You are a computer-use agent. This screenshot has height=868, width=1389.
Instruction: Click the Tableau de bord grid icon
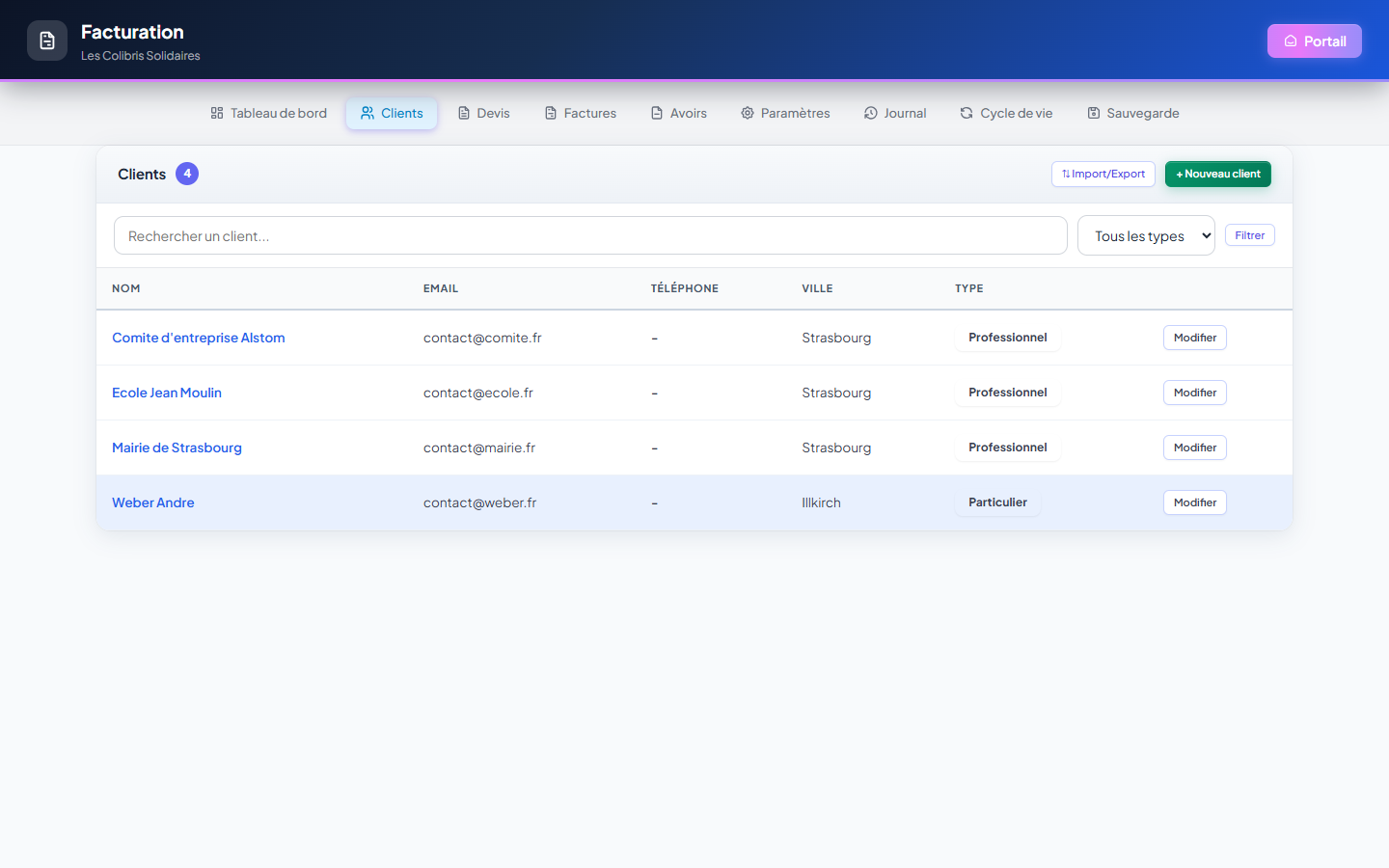217,113
